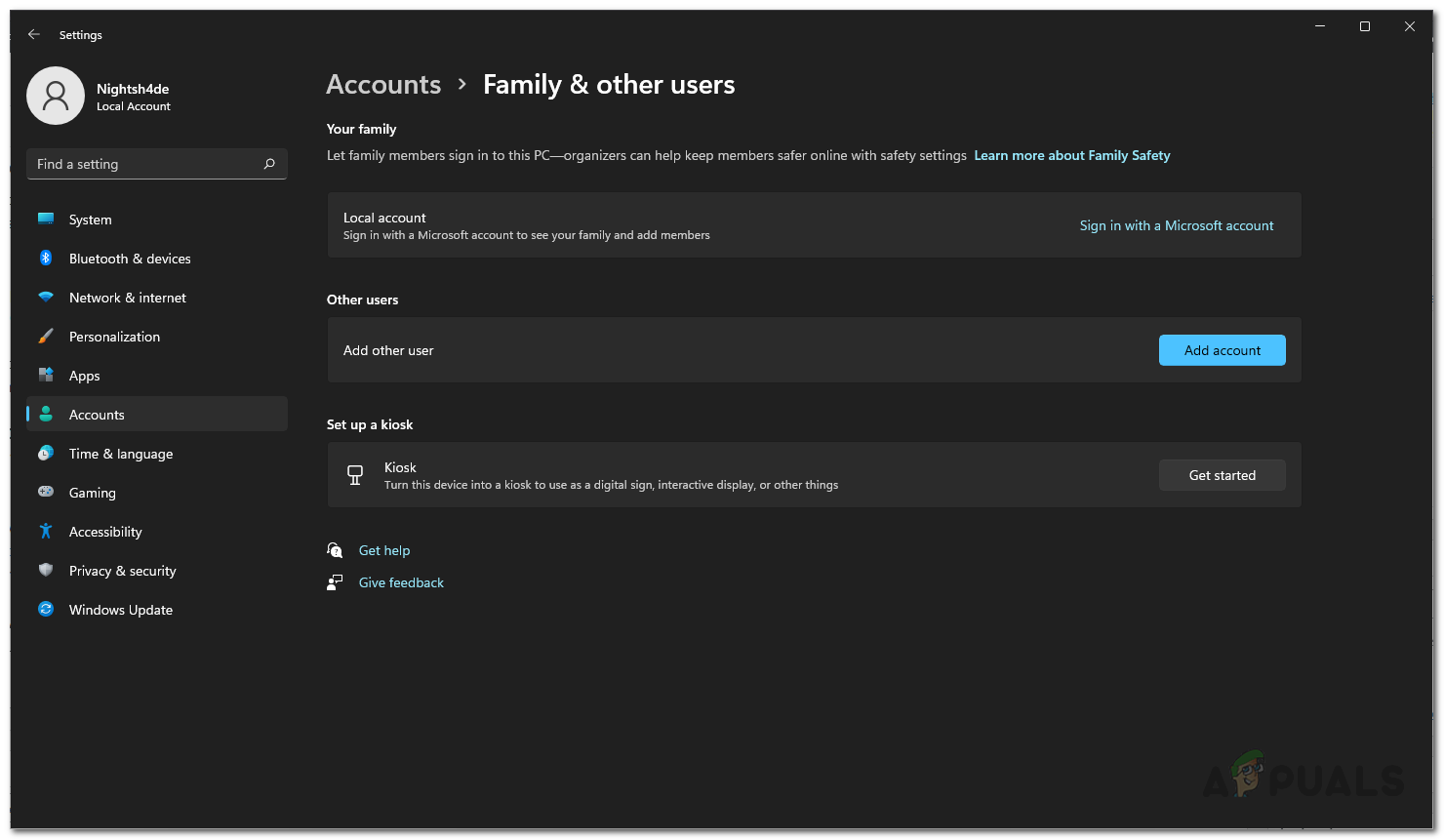This screenshot has height=840, width=1444.
Task: Click the Add account button
Action: (1222, 350)
